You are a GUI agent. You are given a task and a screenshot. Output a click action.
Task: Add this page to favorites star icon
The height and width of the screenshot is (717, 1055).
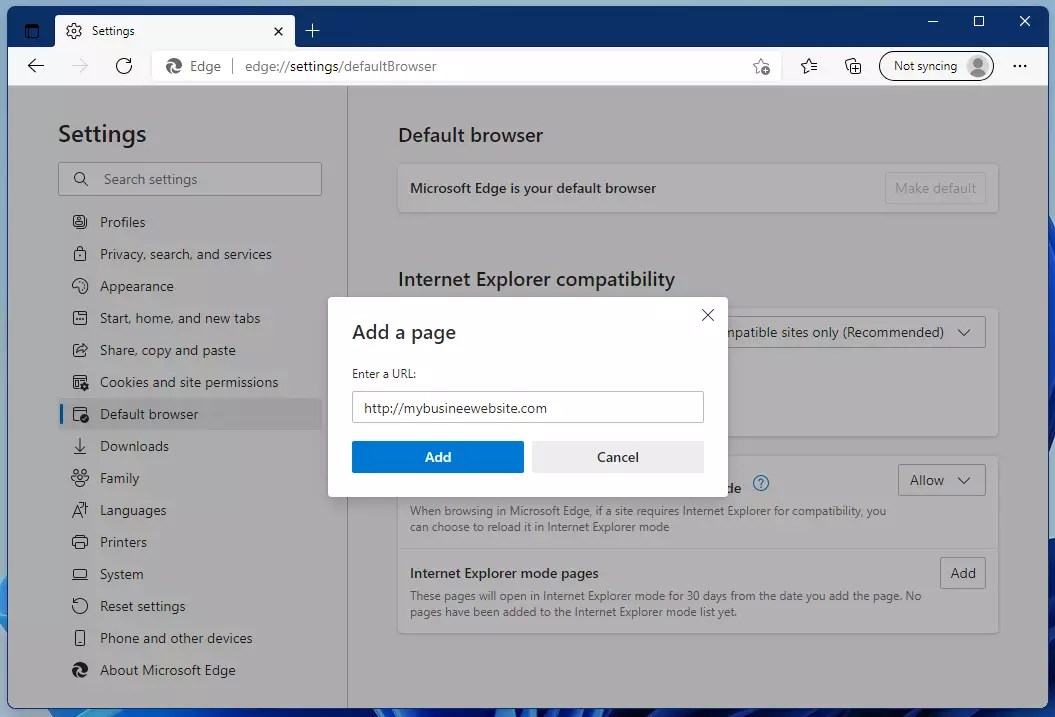point(761,66)
